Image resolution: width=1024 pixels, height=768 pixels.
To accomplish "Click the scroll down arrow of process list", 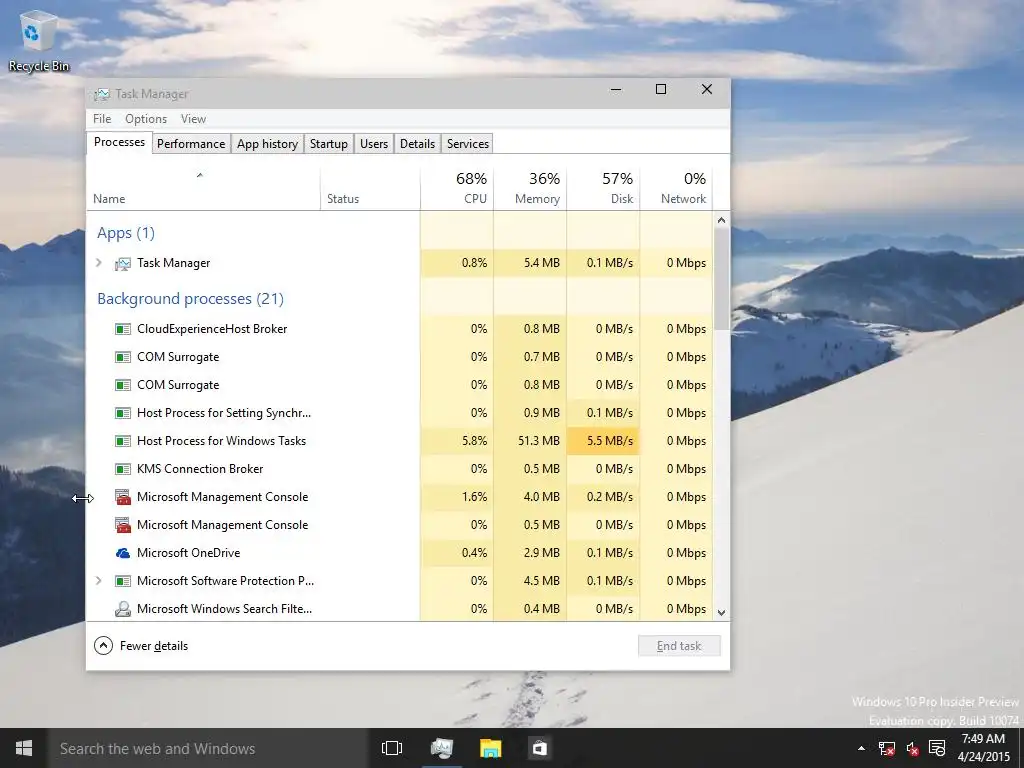I will (x=721, y=613).
